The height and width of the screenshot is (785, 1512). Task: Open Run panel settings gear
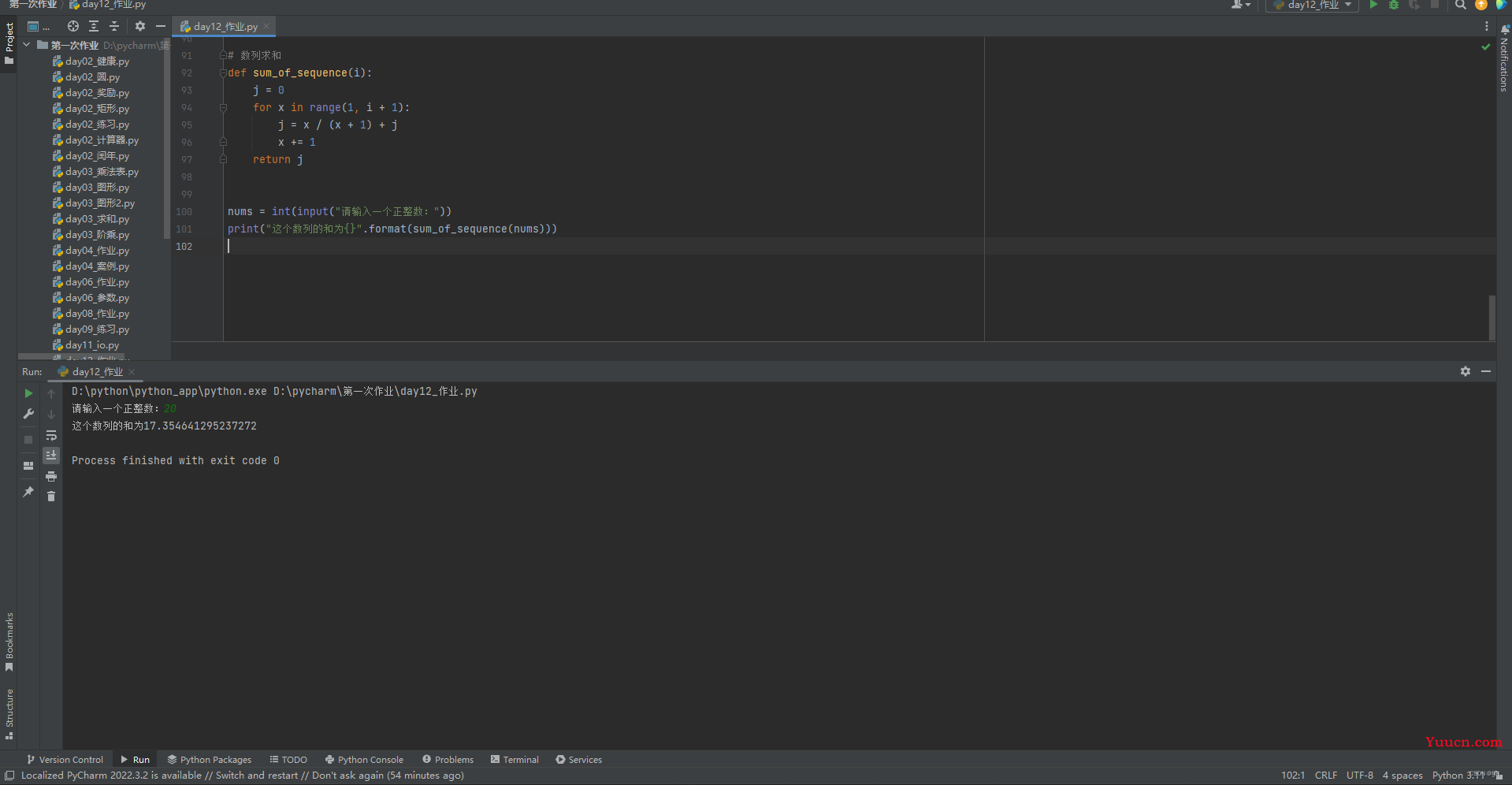1466,371
